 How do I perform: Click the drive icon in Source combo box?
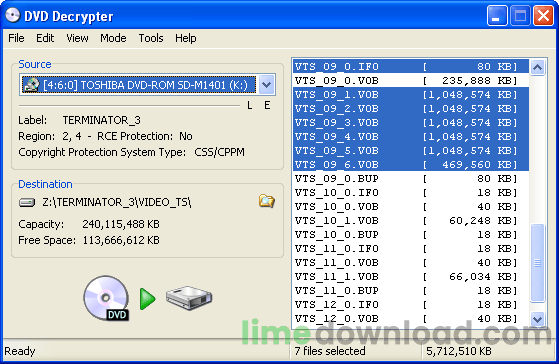31,85
